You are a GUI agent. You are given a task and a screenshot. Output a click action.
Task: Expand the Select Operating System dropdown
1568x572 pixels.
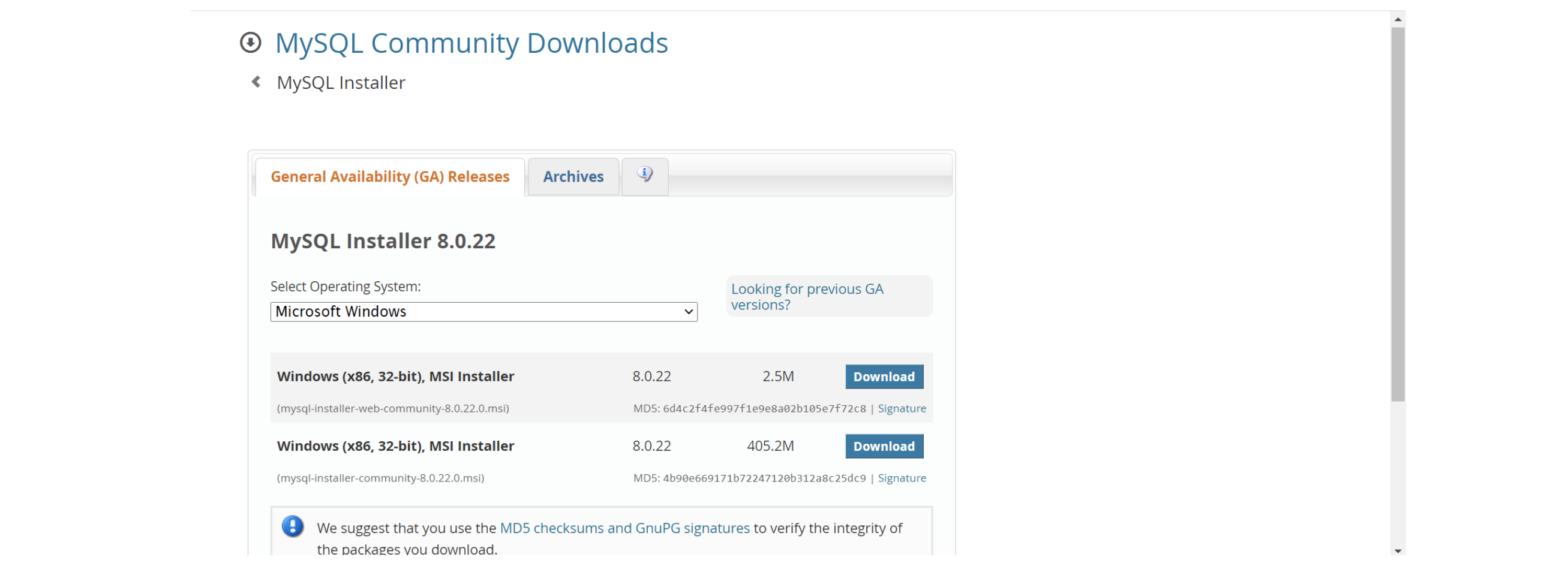pos(483,312)
